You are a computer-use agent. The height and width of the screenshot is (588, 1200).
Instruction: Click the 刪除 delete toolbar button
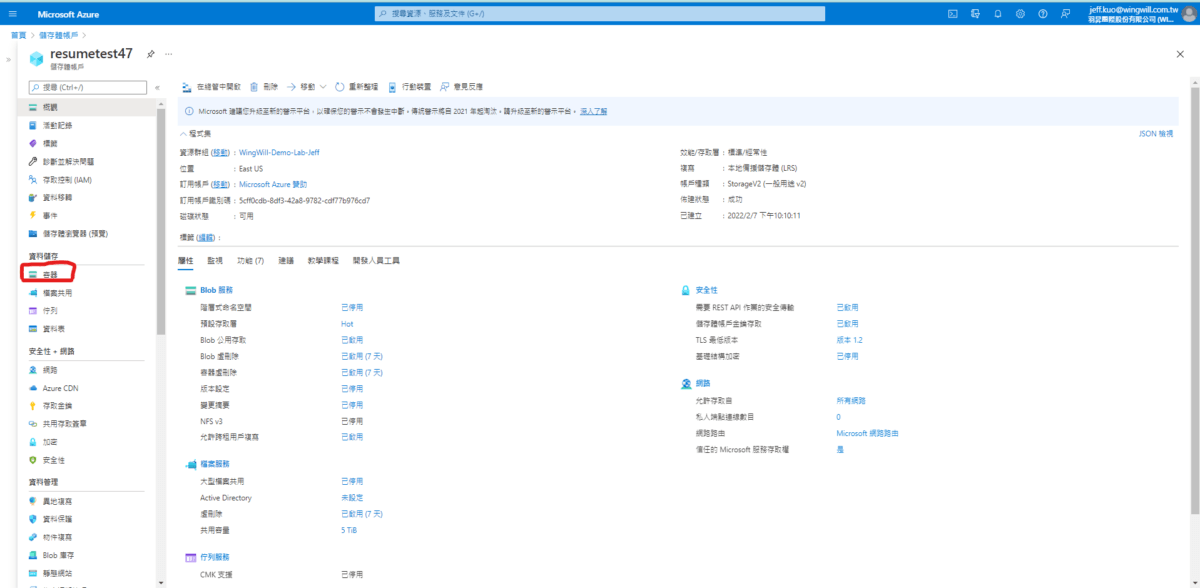click(266, 87)
